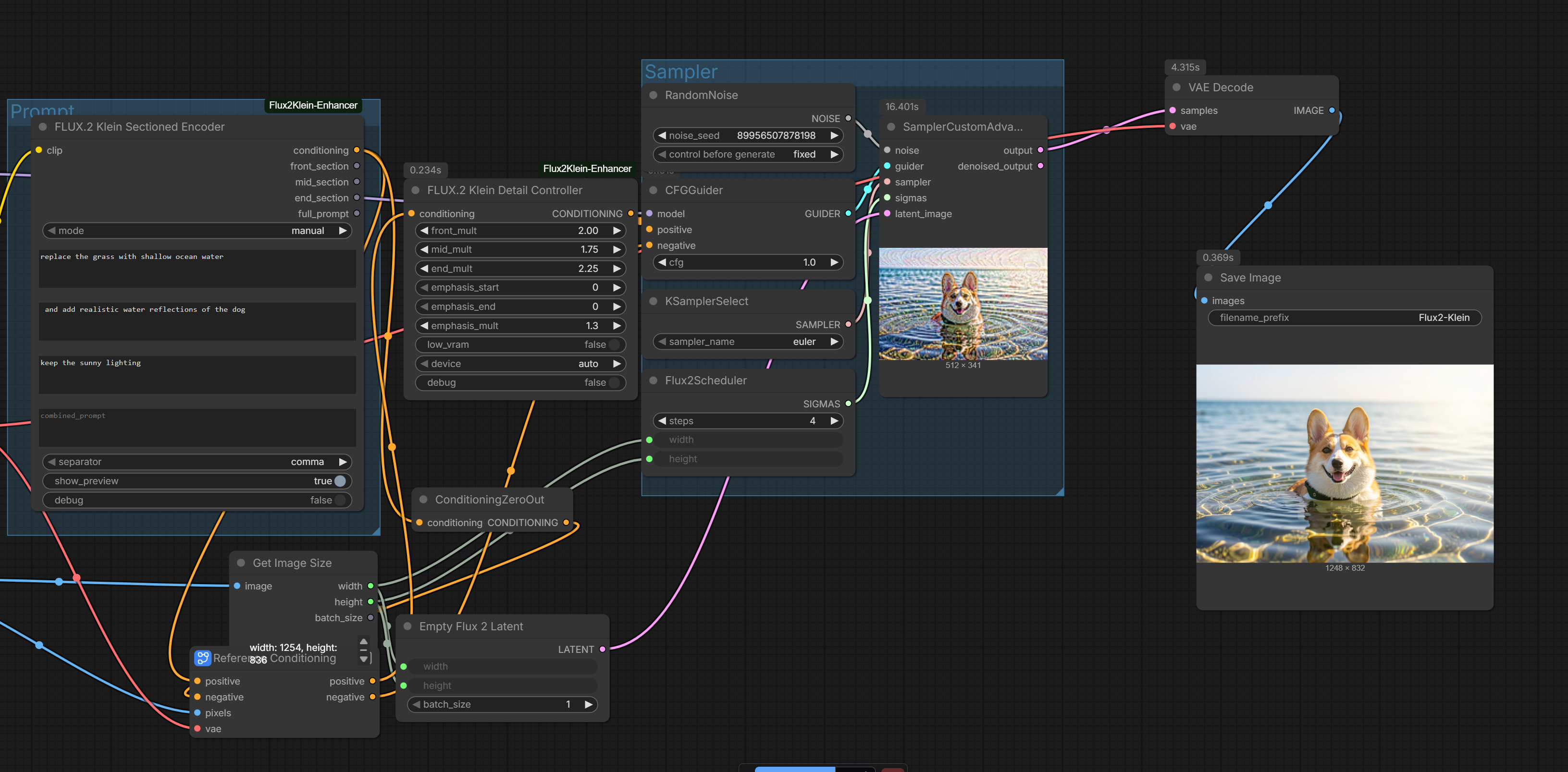Decrease emphasis_mult with its left arrow
The height and width of the screenshot is (772, 1568).
[x=424, y=326]
